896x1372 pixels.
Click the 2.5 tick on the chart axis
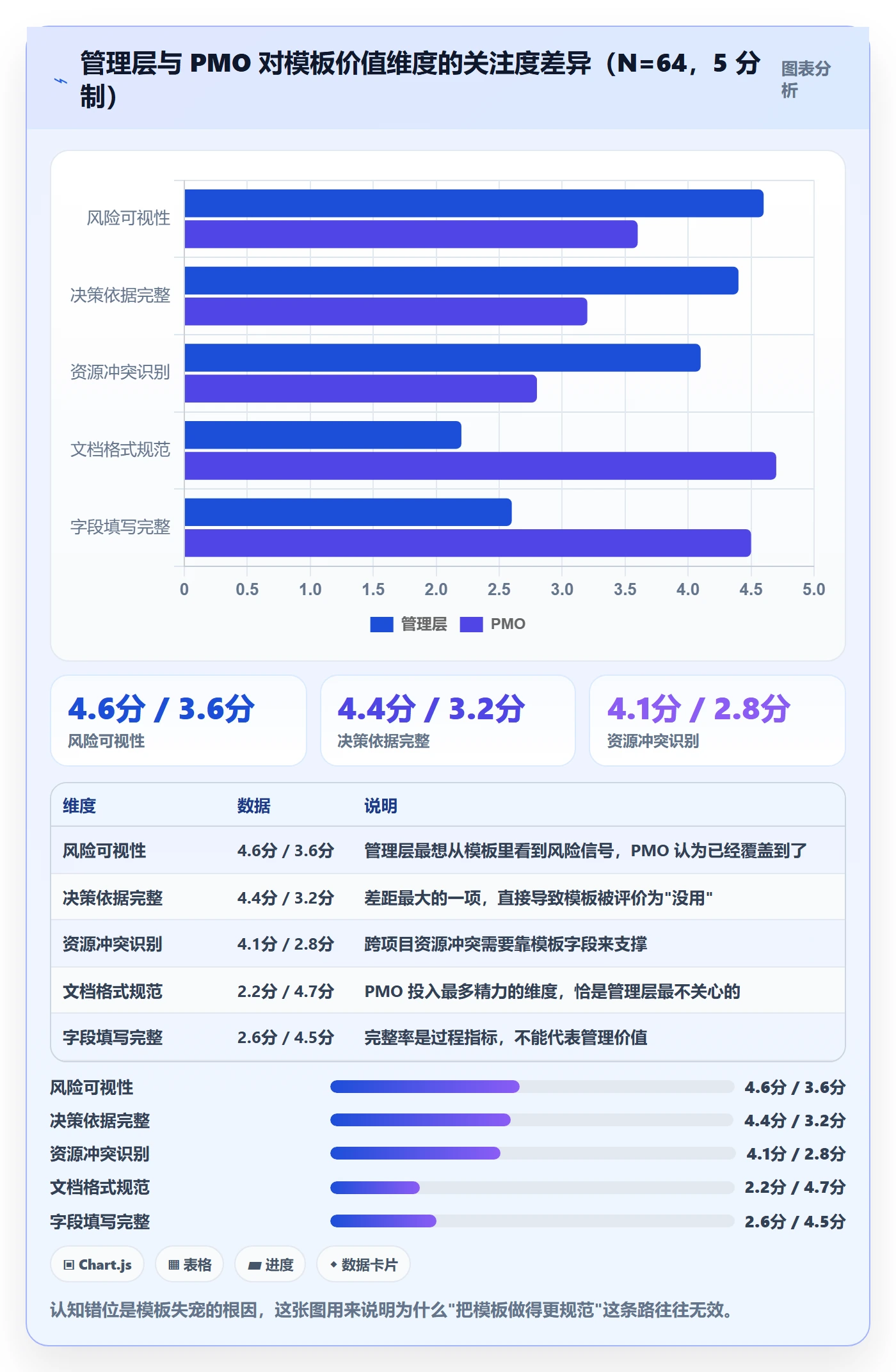tap(499, 589)
